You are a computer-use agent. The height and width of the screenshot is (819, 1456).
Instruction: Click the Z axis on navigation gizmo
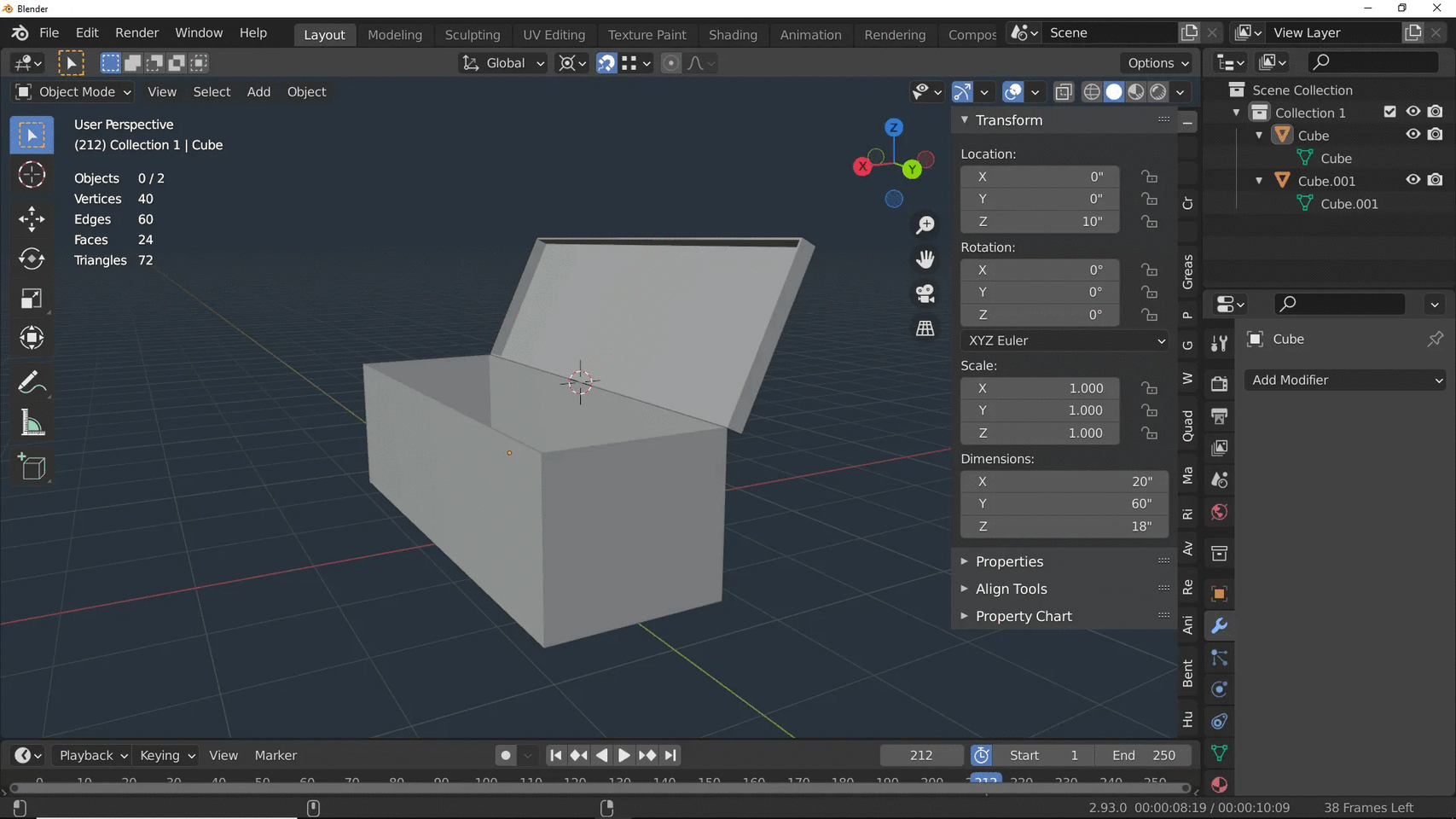(894, 127)
